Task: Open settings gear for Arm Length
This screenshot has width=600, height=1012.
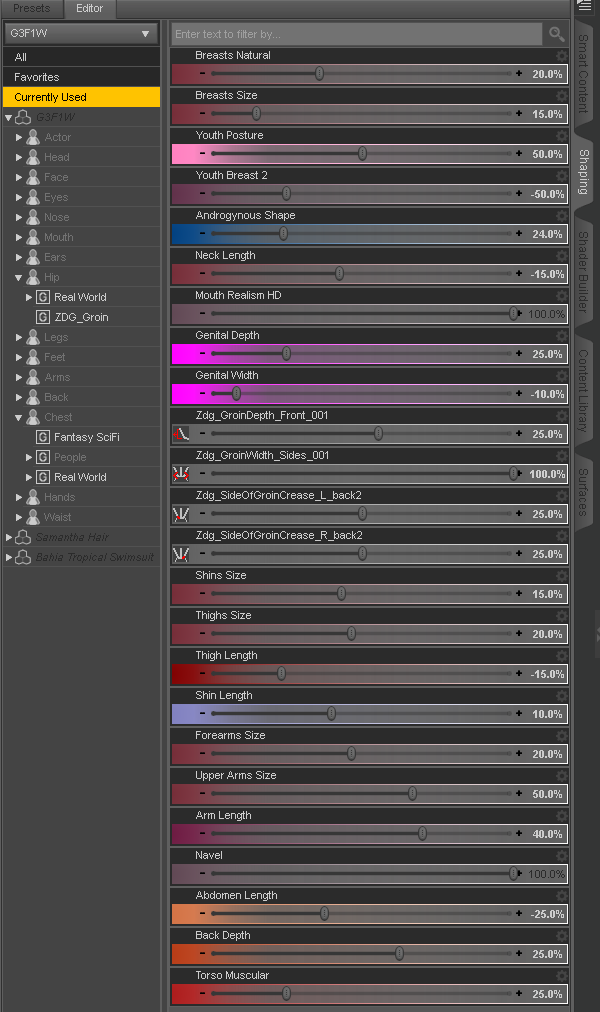Action: click(562, 816)
